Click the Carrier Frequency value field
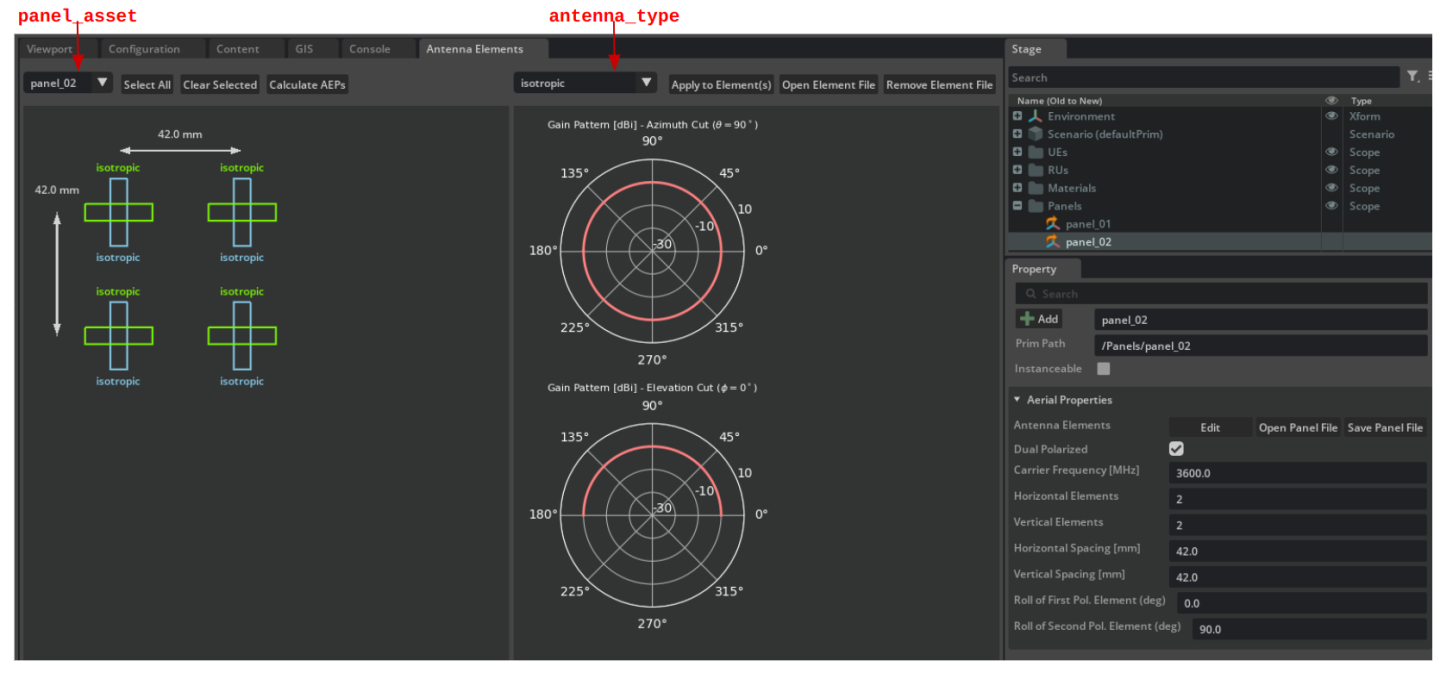The width and height of the screenshot is (1440, 673). pyautogui.click(x=1297, y=472)
